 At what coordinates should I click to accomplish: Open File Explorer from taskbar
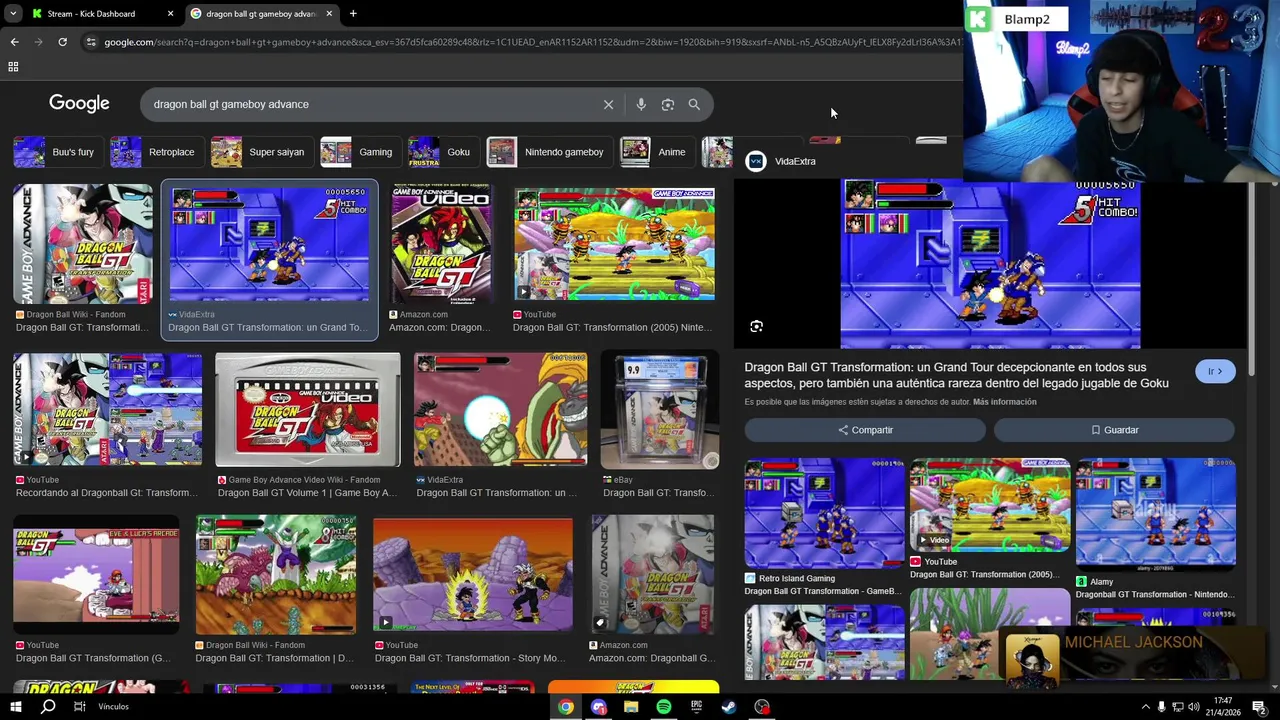pos(631,707)
